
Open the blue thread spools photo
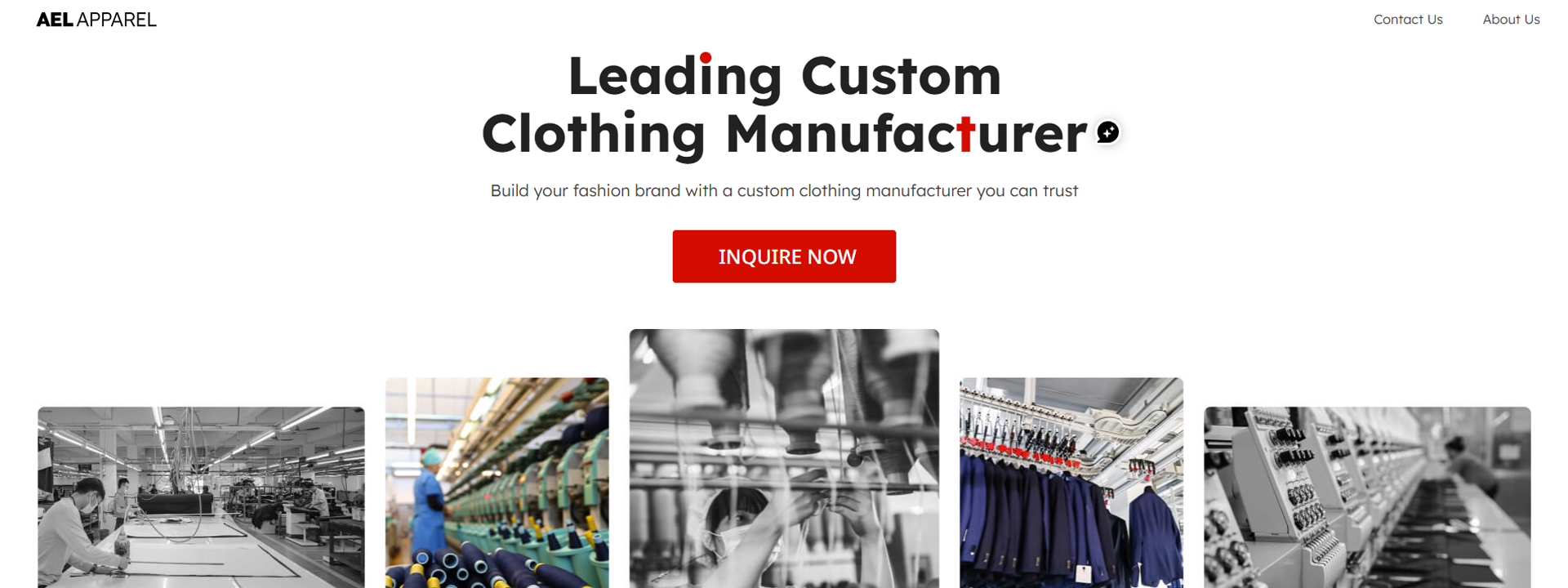(x=497, y=483)
